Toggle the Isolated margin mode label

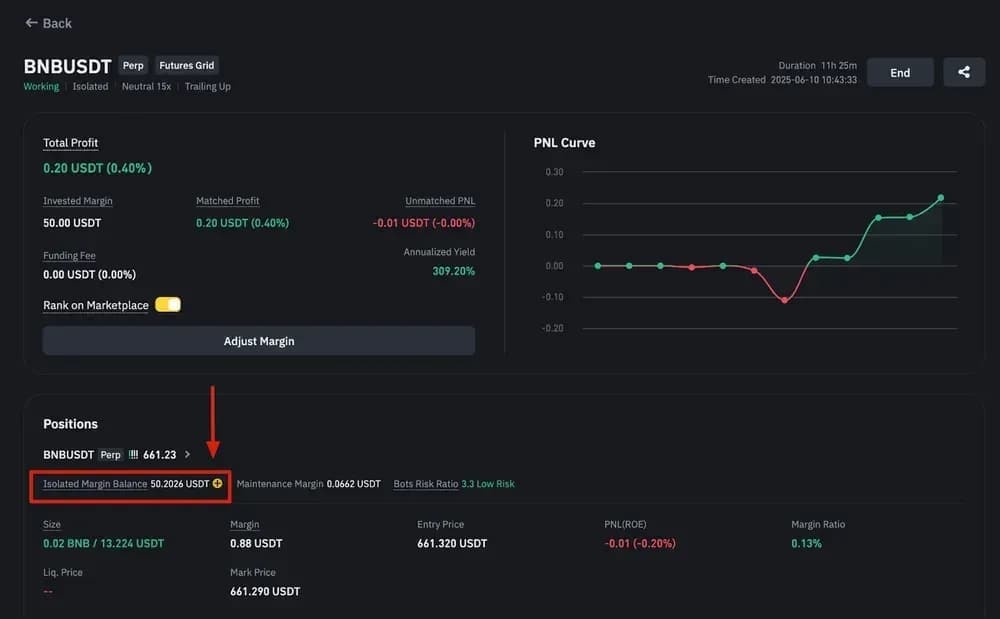[x=90, y=86]
